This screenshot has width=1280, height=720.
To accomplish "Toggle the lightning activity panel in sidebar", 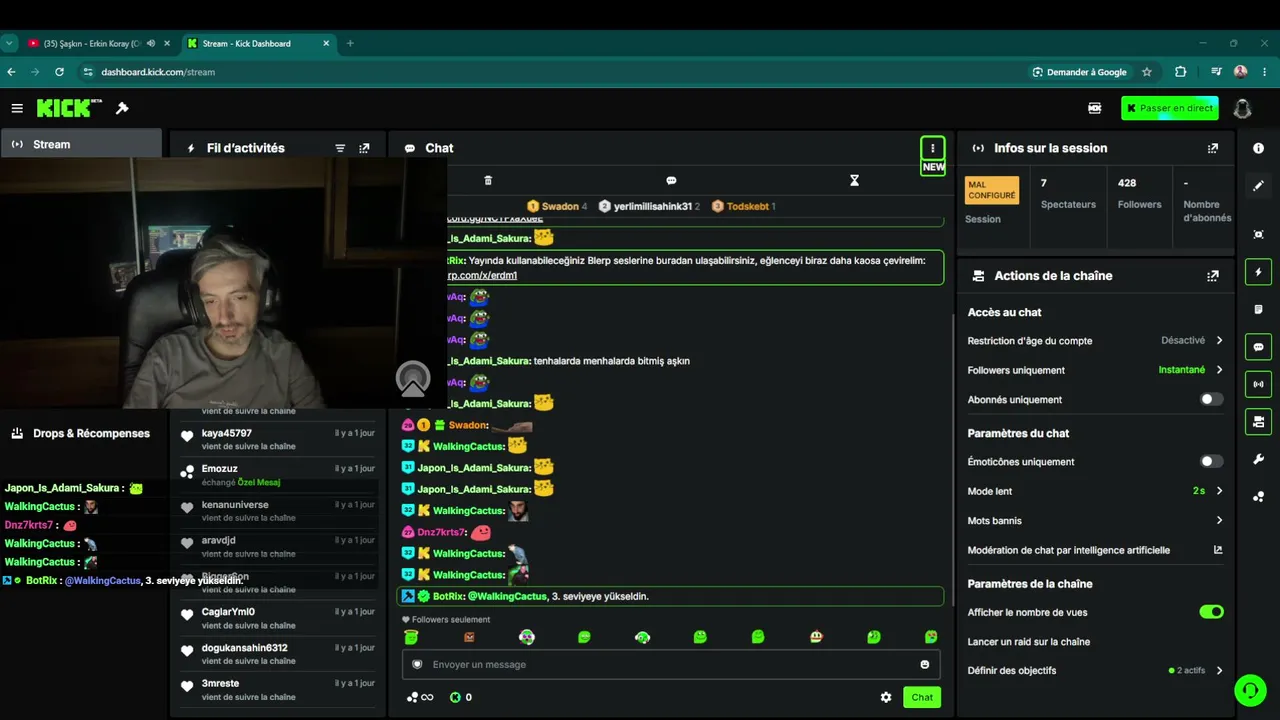I will pyautogui.click(x=1258, y=272).
